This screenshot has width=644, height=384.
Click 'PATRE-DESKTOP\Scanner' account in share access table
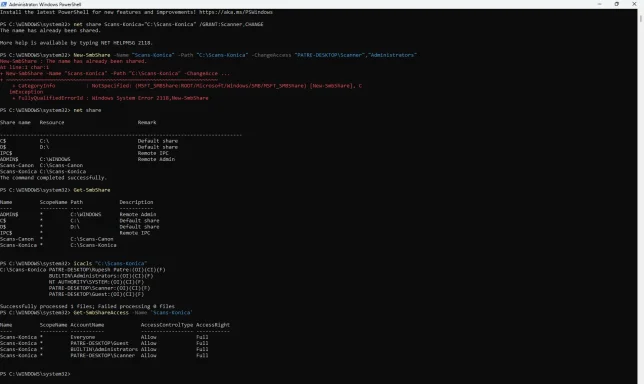coord(102,356)
